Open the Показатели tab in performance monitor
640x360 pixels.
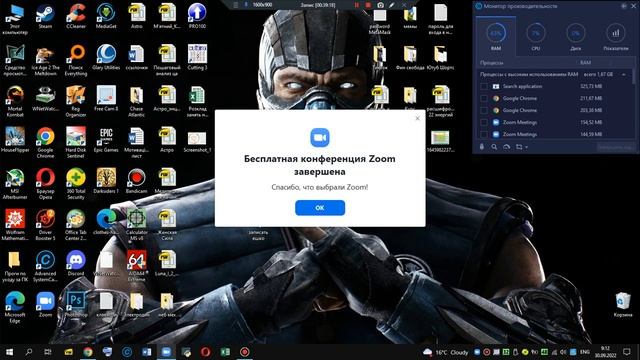pyautogui.click(x=616, y=37)
